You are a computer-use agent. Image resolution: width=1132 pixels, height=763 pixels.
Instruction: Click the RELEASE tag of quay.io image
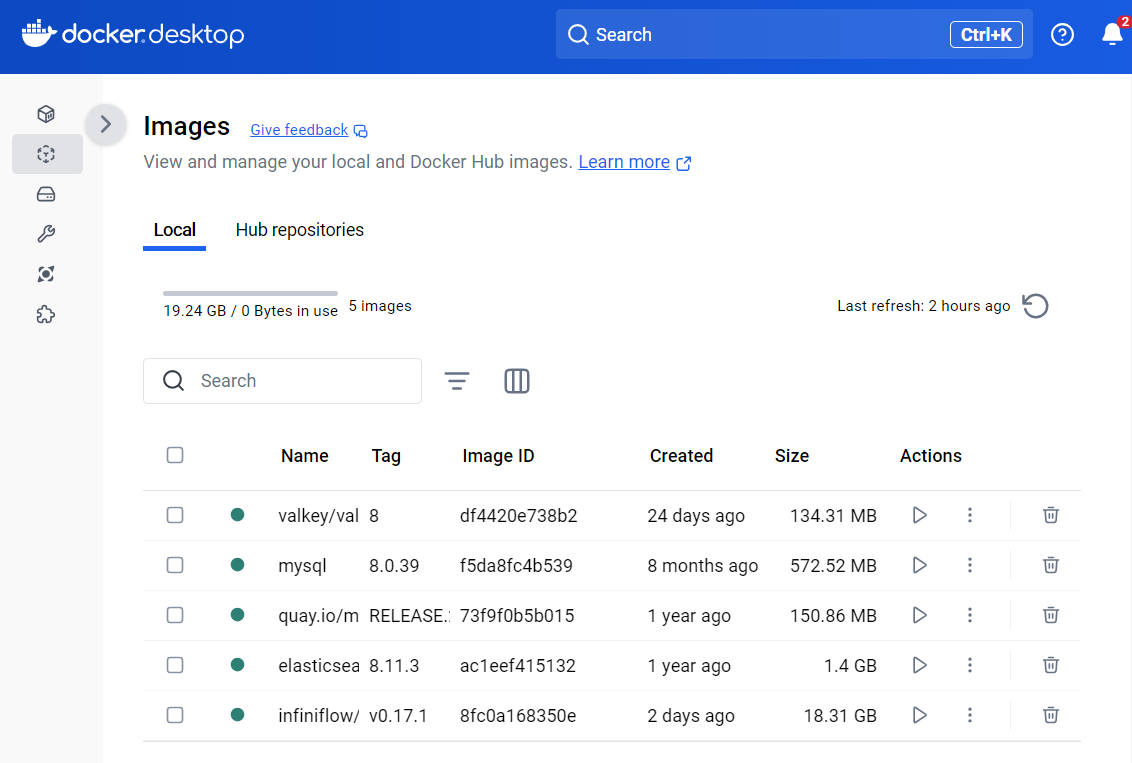tap(409, 616)
